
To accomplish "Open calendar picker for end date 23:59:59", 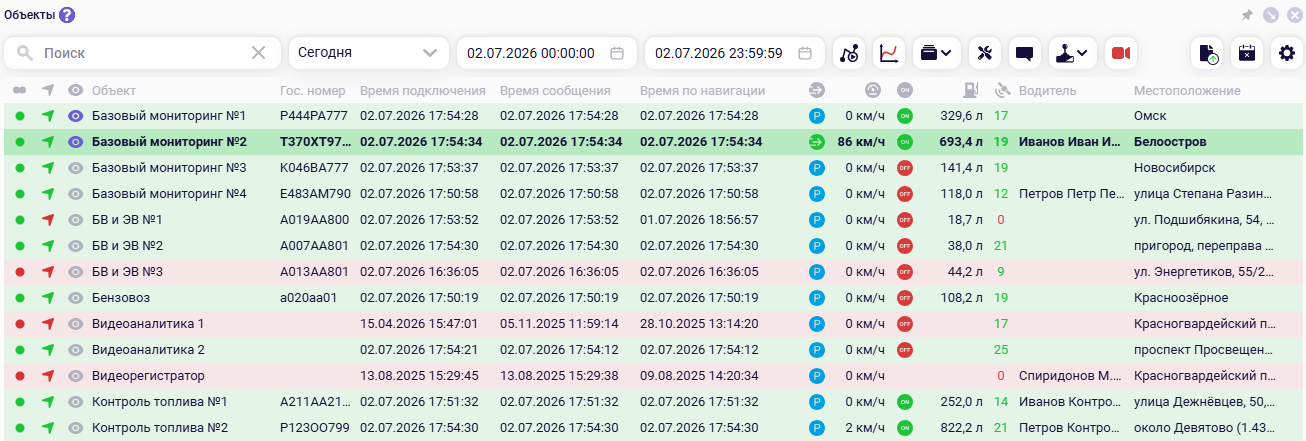I will (805, 53).
